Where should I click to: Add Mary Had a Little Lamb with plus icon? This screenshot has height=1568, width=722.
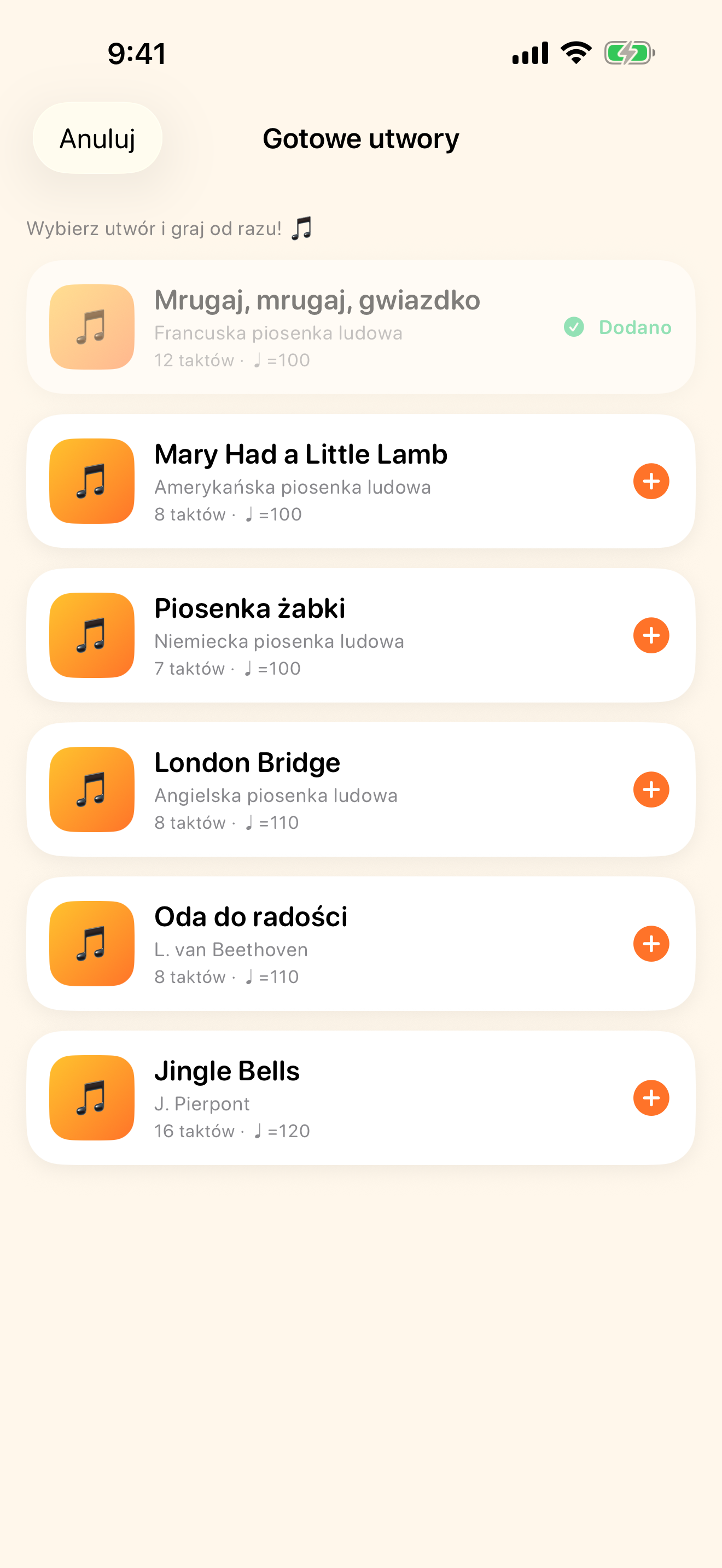651,481
